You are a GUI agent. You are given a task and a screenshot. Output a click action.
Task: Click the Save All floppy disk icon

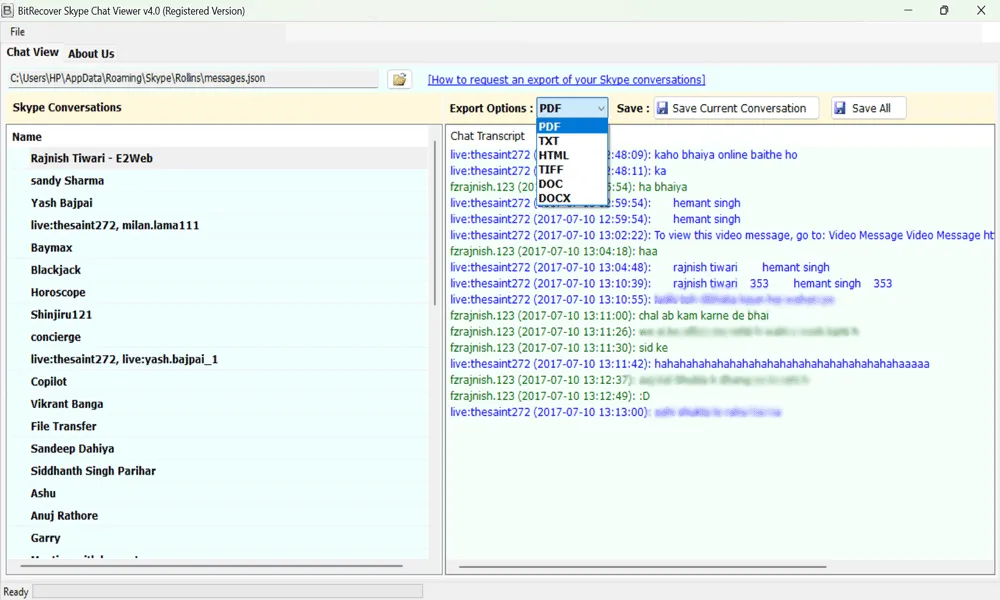pos(839,108)
